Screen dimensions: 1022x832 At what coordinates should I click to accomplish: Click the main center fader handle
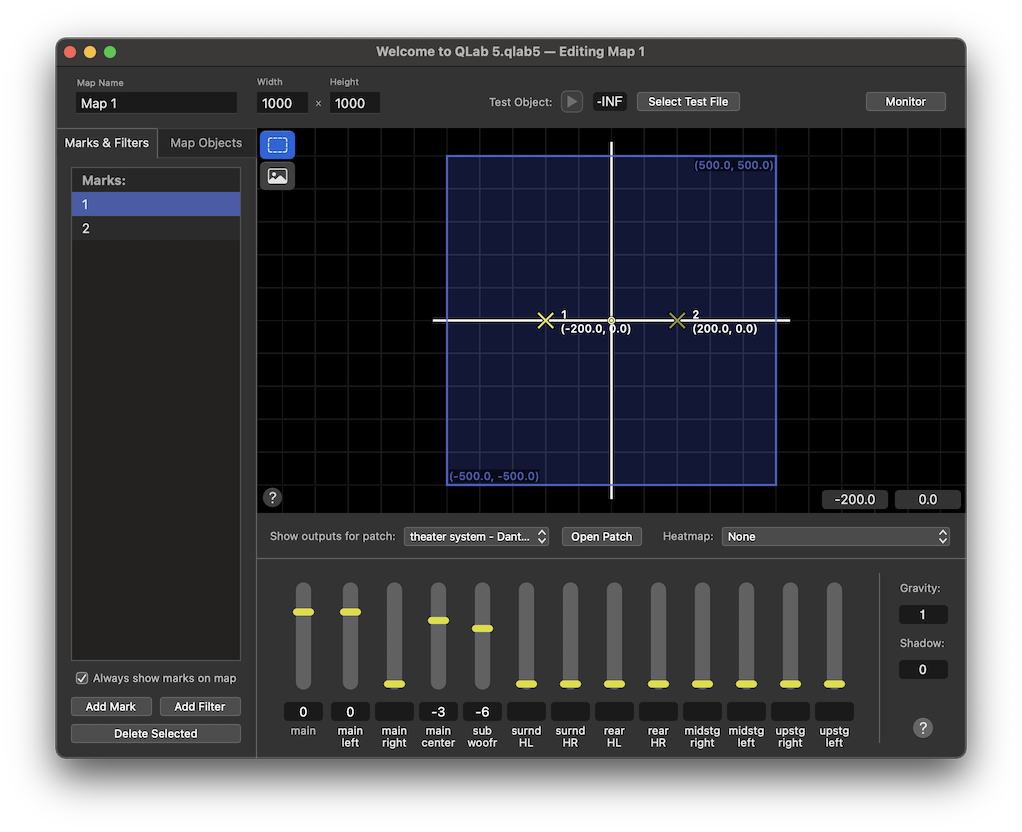pyautogui.click(x=438, y=620)
